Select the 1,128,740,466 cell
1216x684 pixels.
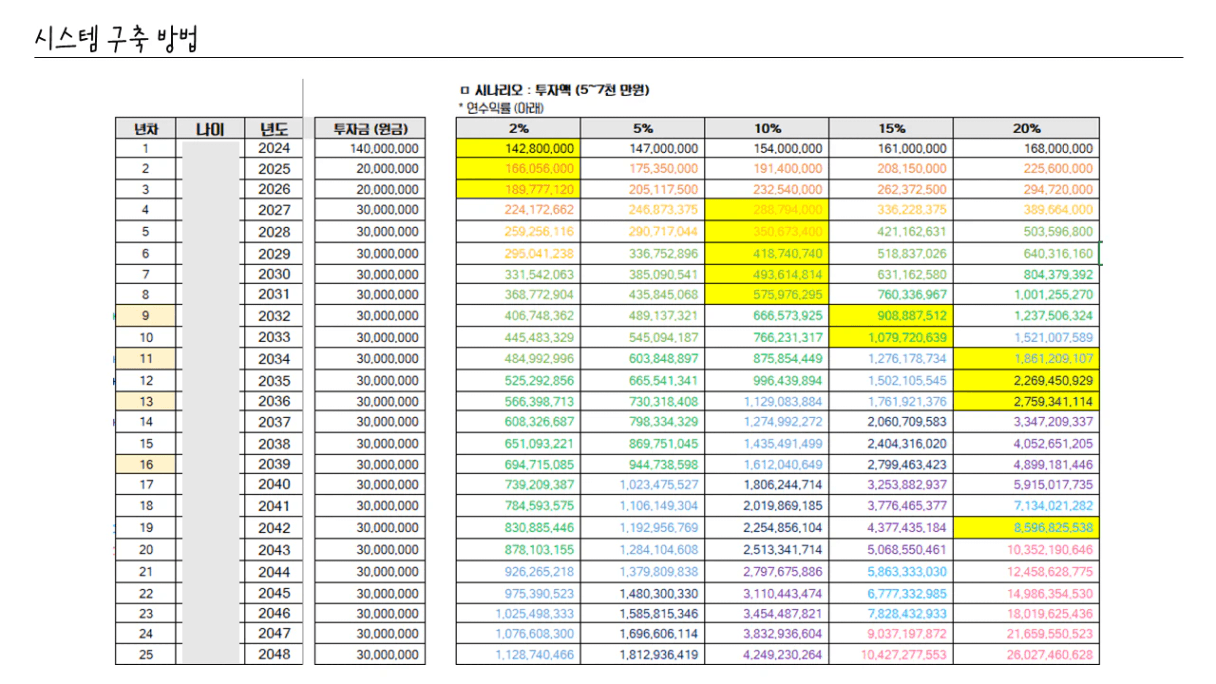point(518,654)
